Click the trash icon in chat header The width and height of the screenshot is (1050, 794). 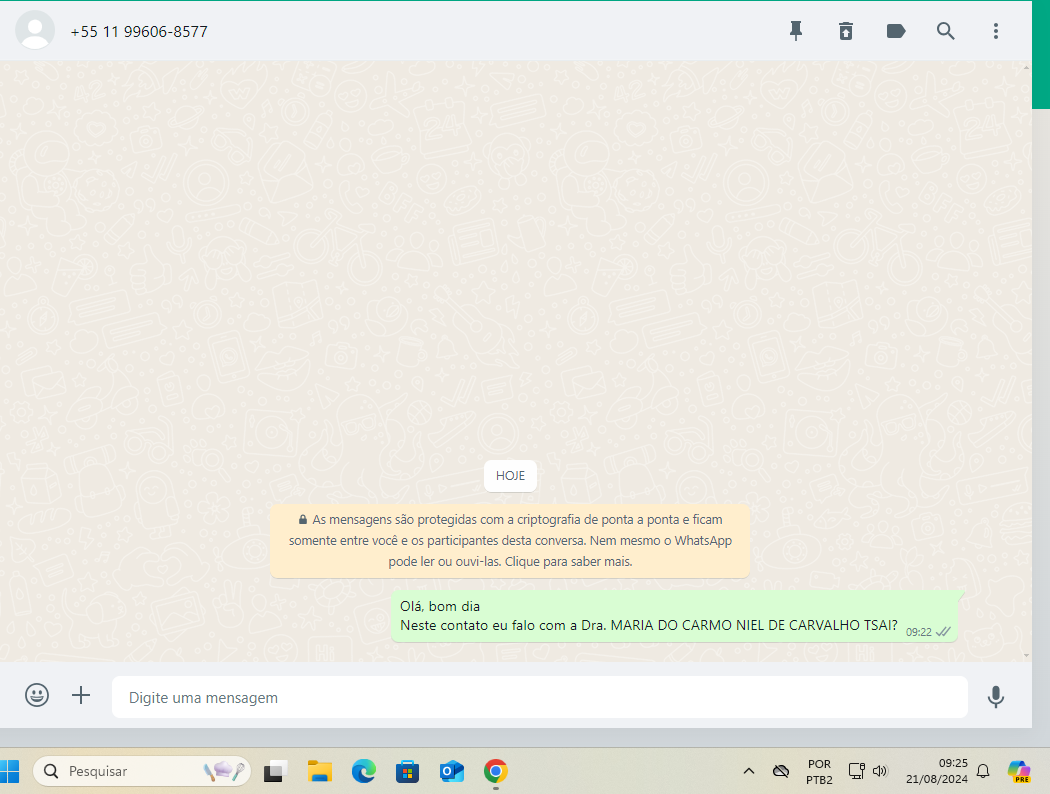click(x=846, y=31)
